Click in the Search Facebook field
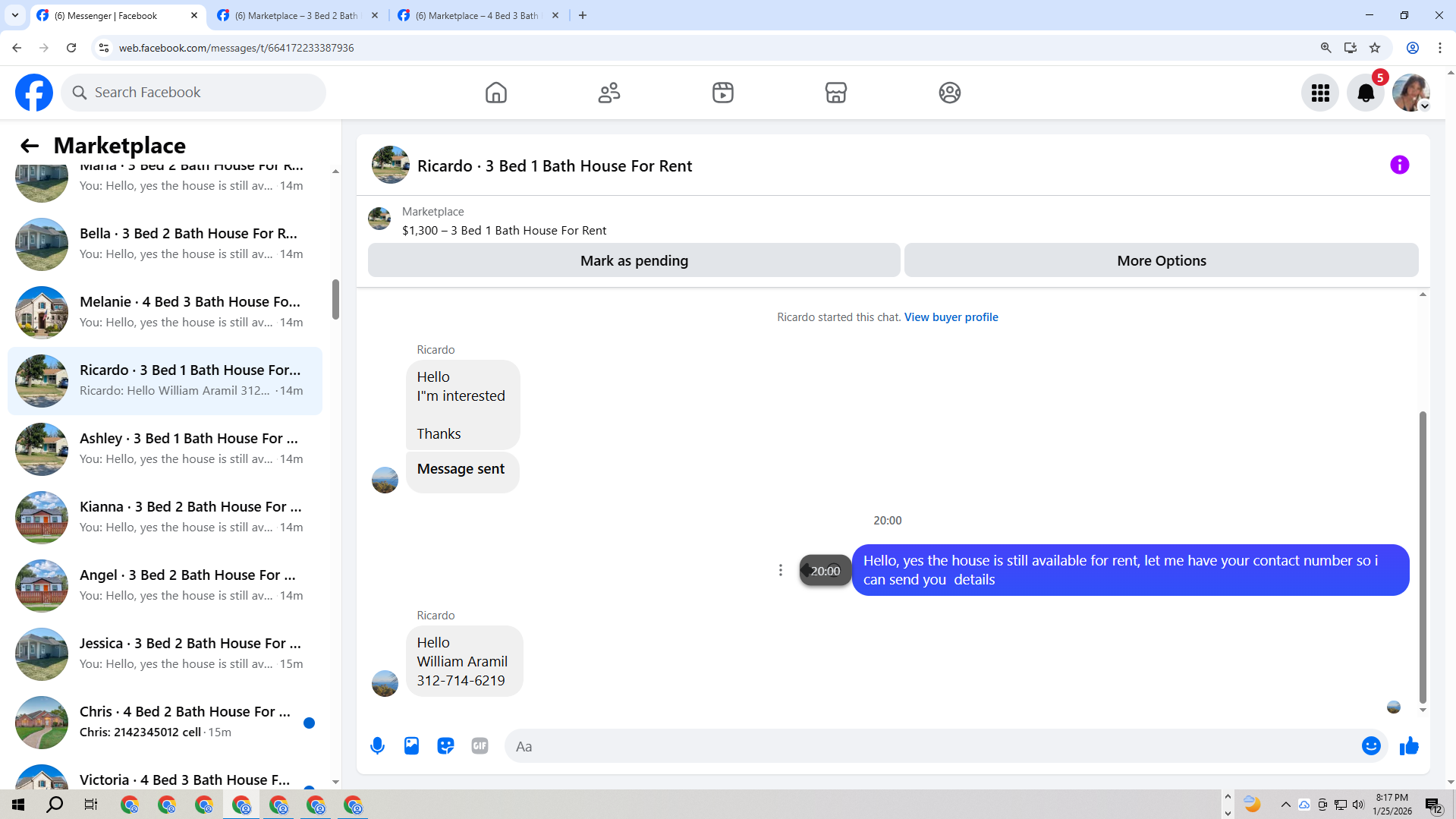The height and width of the screenshot is (819, 1456). pyautogui.click(x=193, y=93)
